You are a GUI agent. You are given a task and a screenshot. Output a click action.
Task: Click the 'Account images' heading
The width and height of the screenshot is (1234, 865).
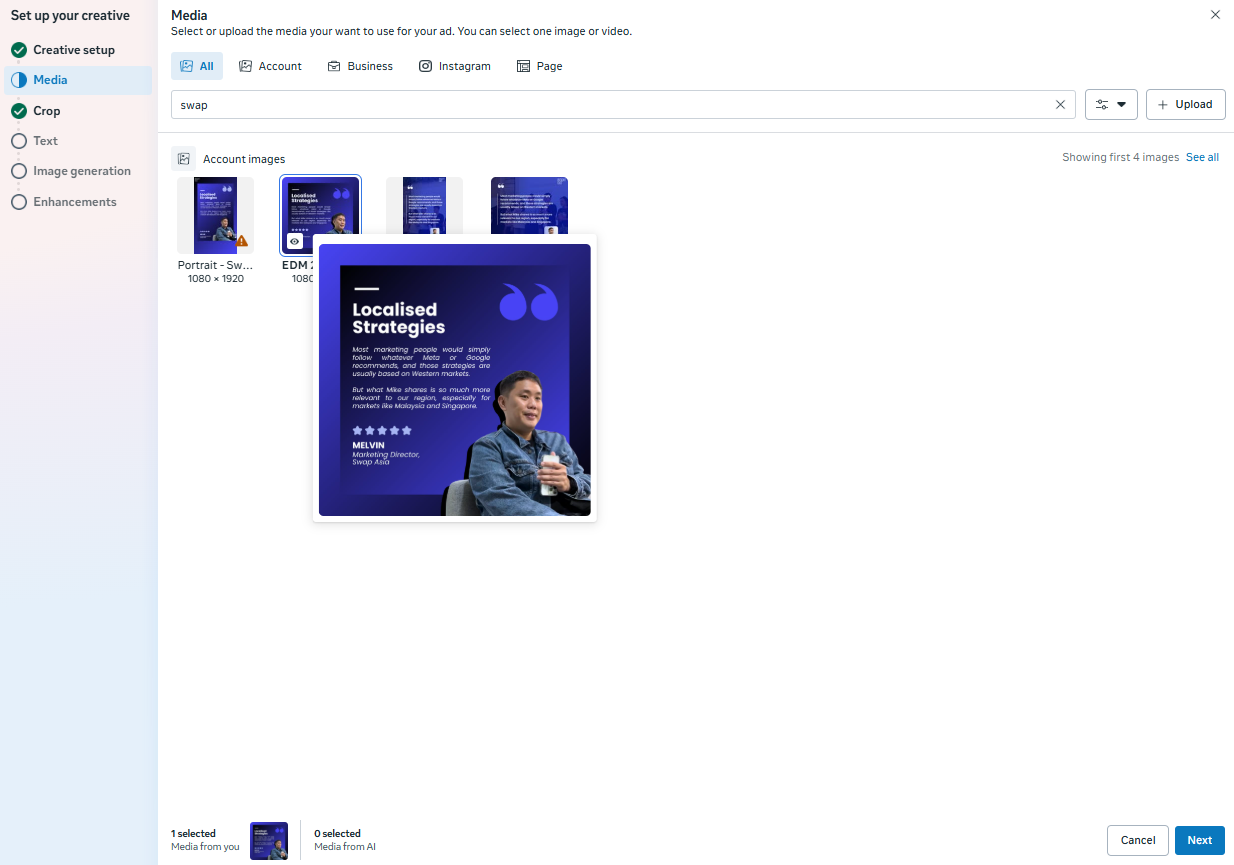point(244,159)
